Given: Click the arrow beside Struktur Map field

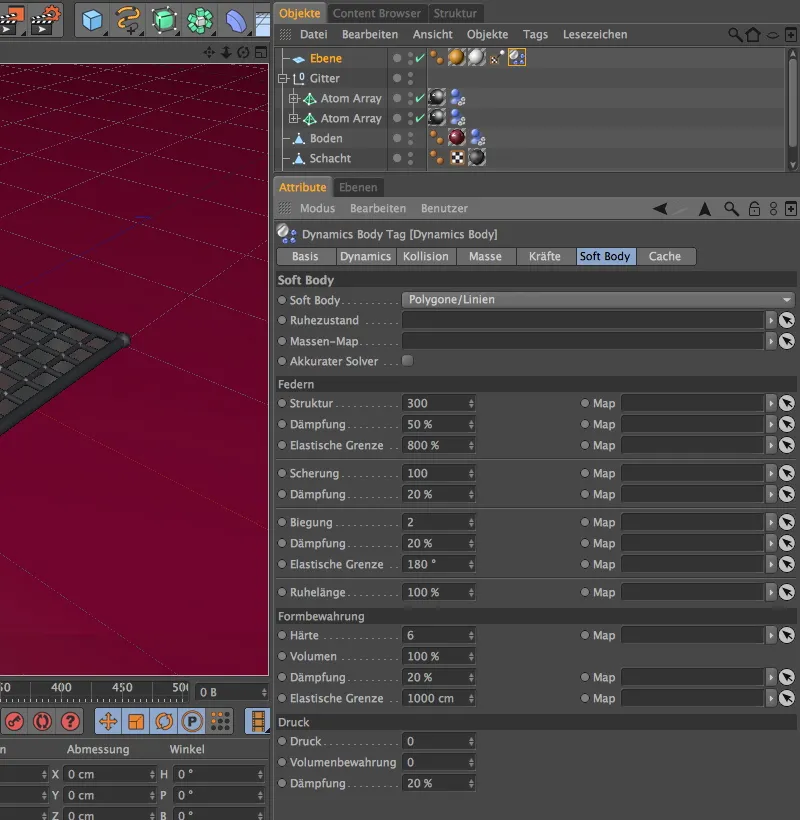Looking at the screenshot, I should pos(771,403).
